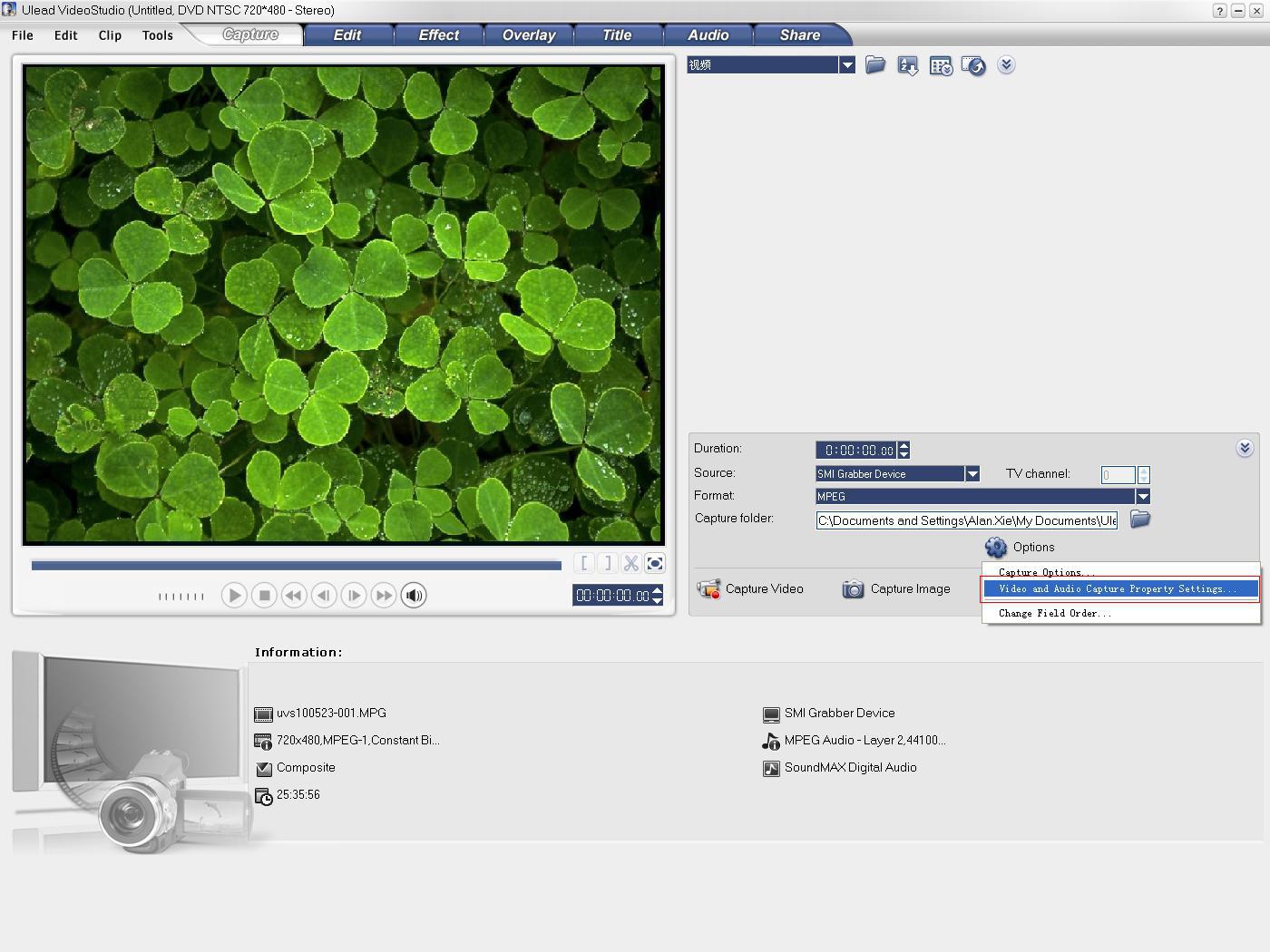Click the preview scrubber trim bar

coord(296,566)
